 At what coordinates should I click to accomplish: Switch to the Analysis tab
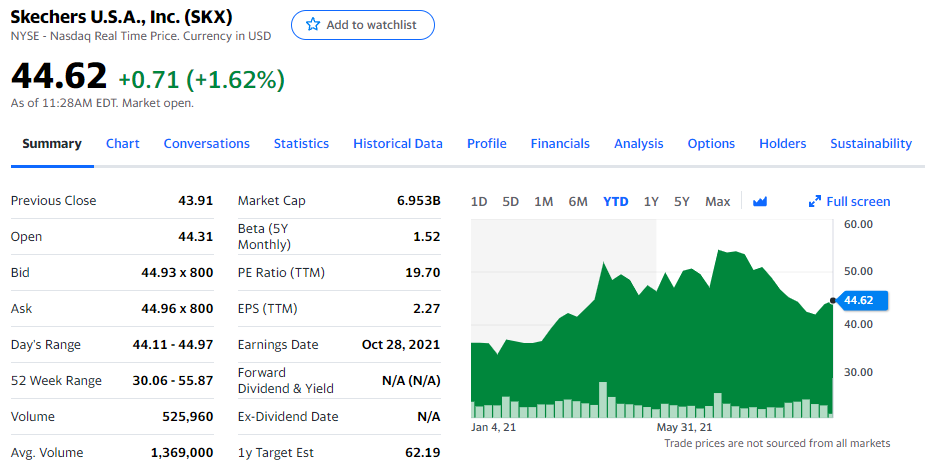click(638, 143)
